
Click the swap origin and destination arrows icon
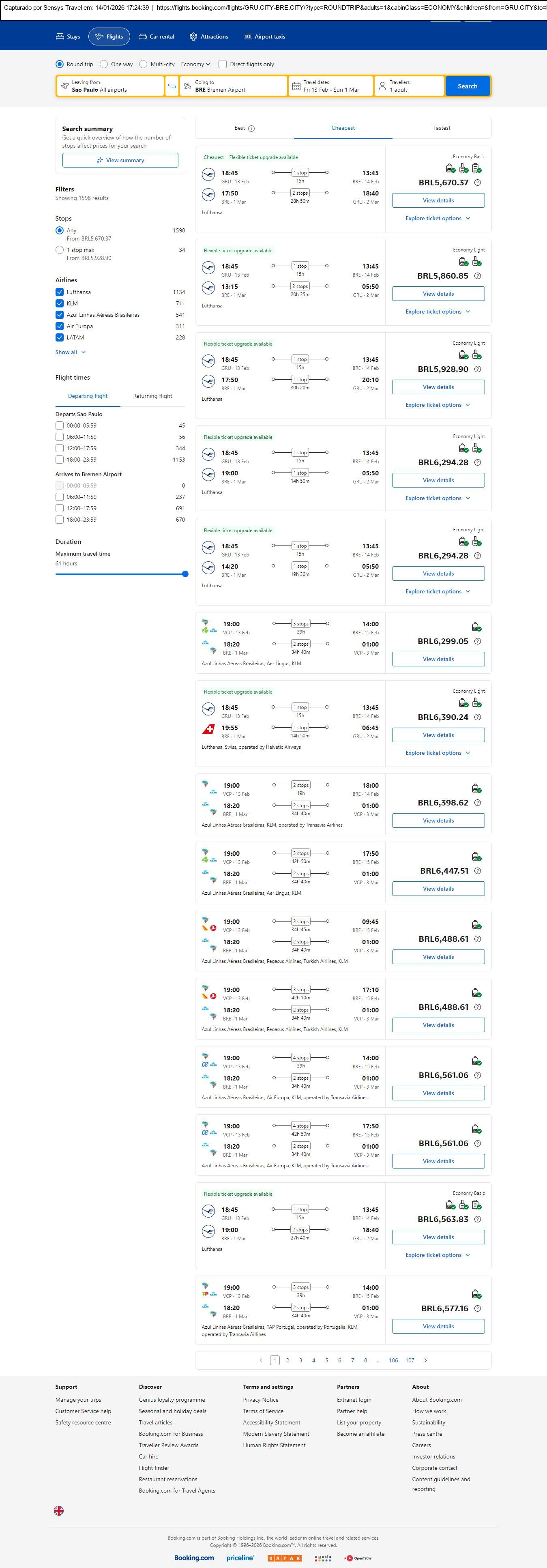click(x=172, y=86)
